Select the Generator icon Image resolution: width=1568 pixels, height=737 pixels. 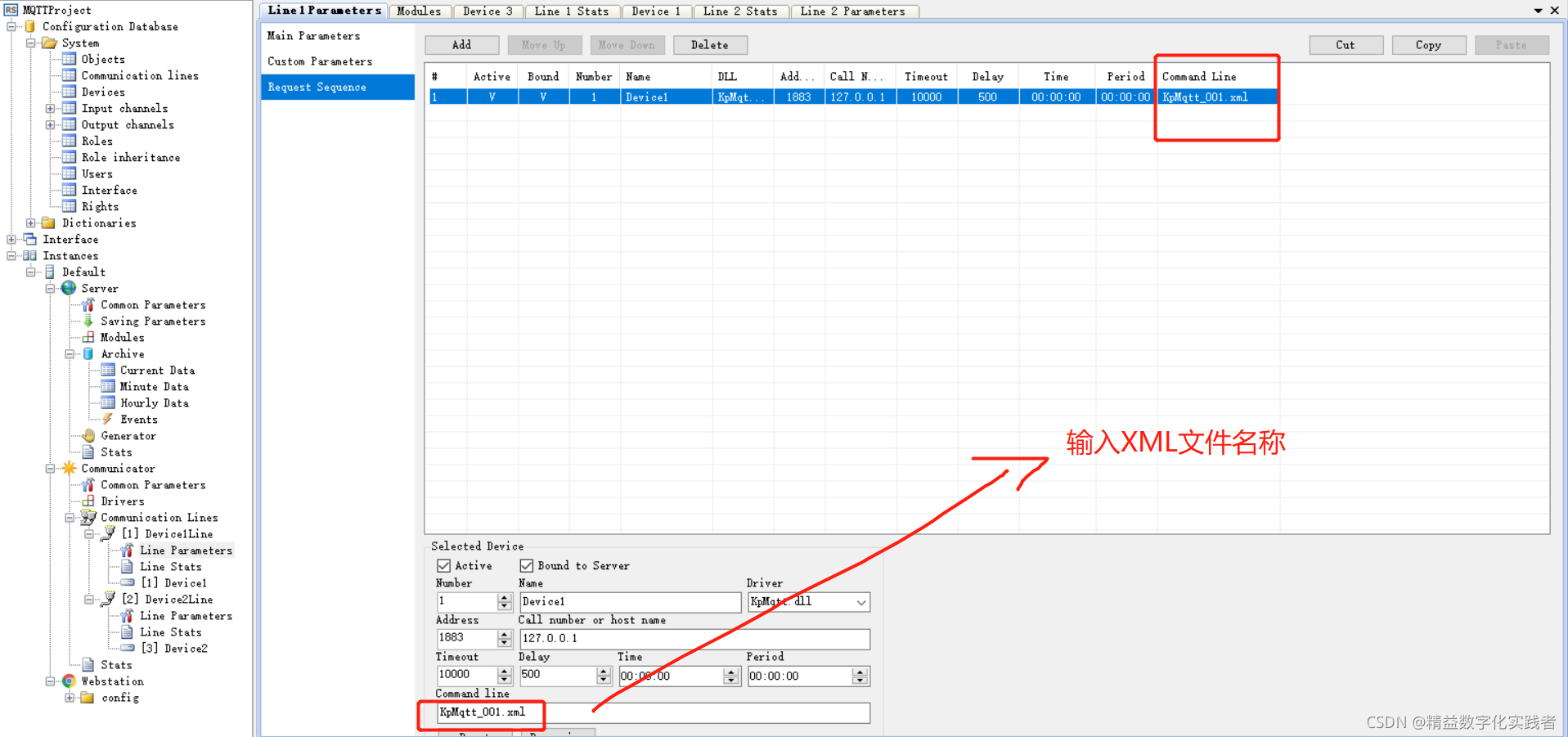pyautogui.click(x=88, y=435)
